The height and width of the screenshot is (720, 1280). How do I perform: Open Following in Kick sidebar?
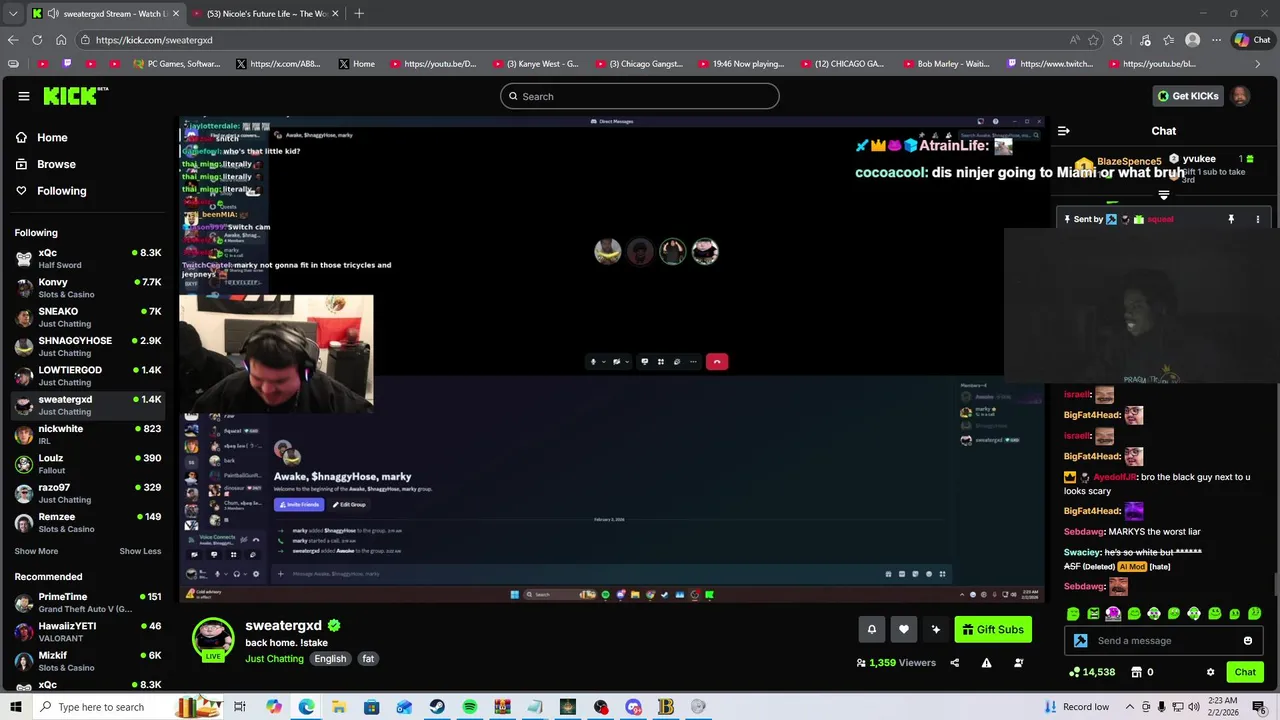[61, 191]
